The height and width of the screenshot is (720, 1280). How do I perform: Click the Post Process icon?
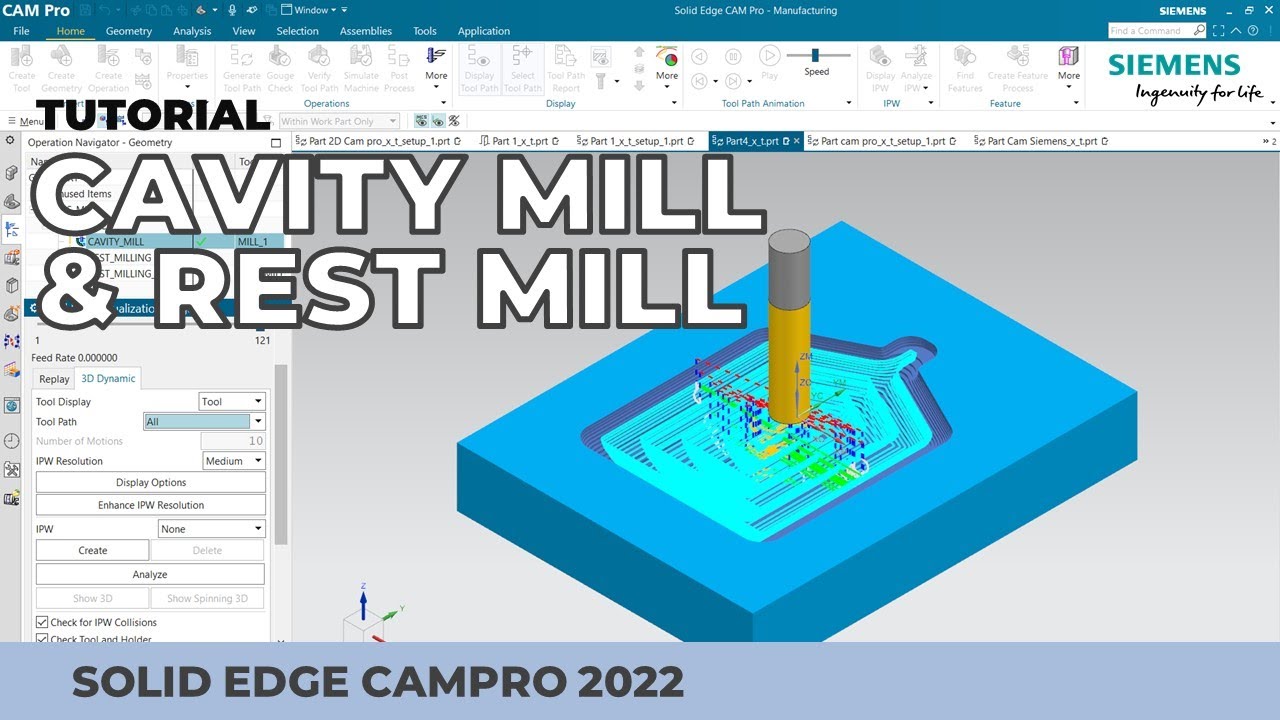(399, 57)
